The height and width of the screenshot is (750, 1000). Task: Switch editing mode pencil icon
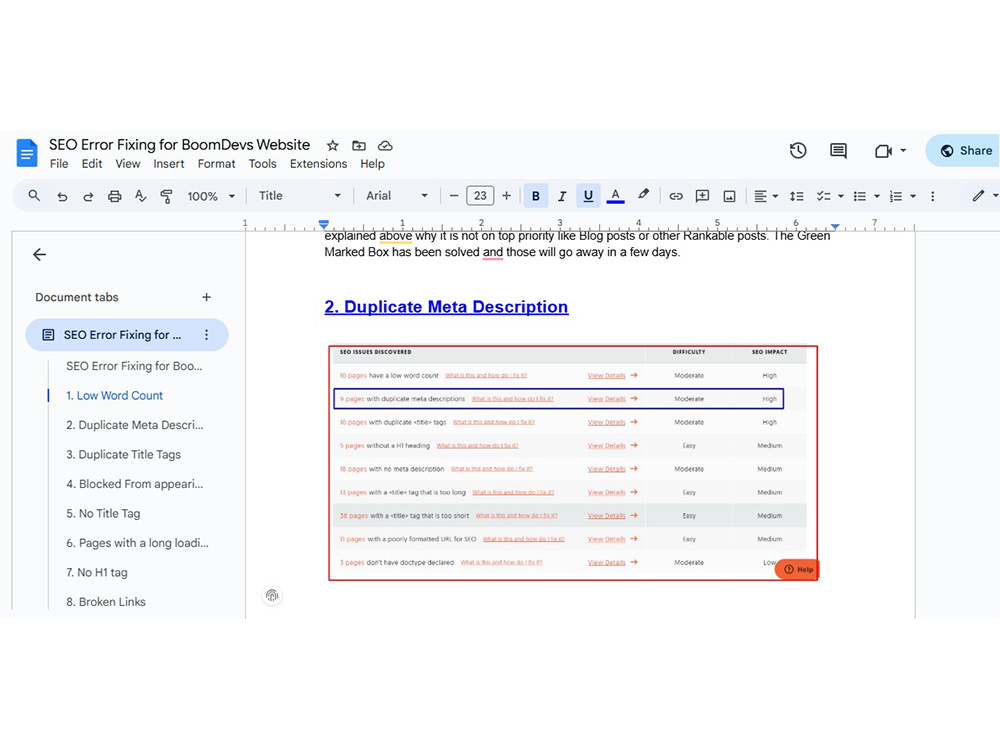pos(978,196)
